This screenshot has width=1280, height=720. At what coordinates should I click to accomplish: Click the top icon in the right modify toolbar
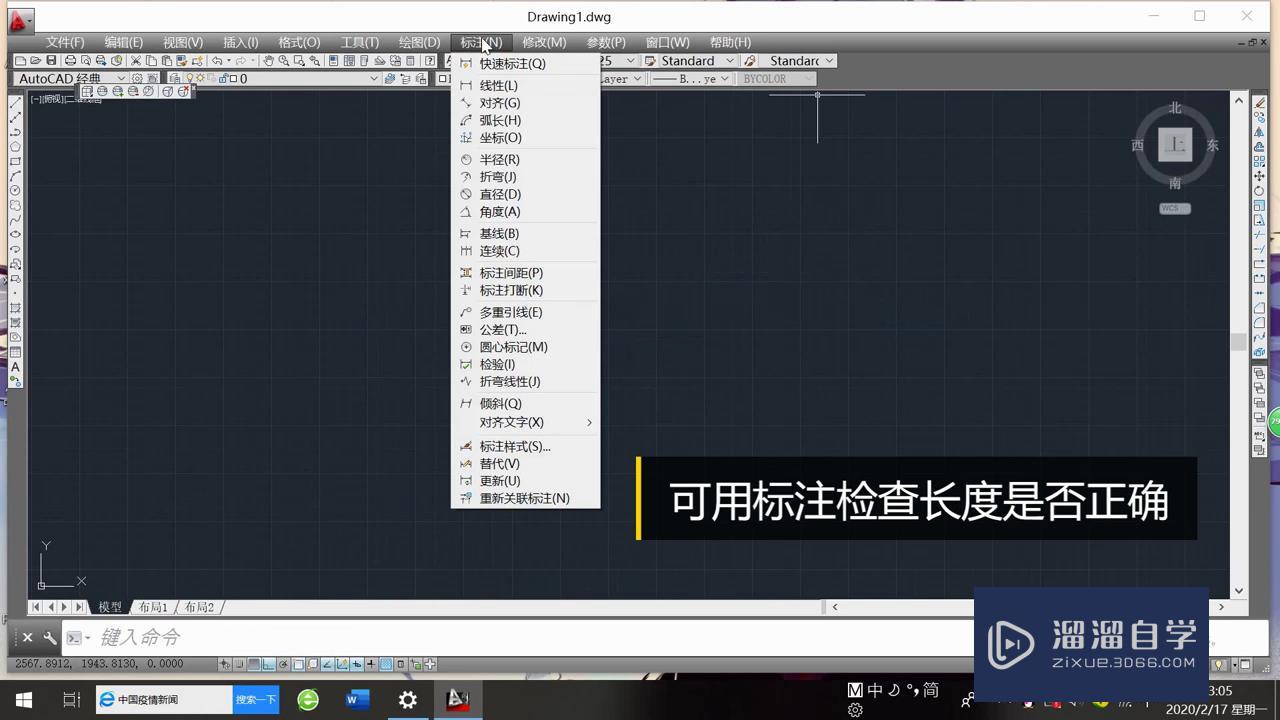[1260, 103]
